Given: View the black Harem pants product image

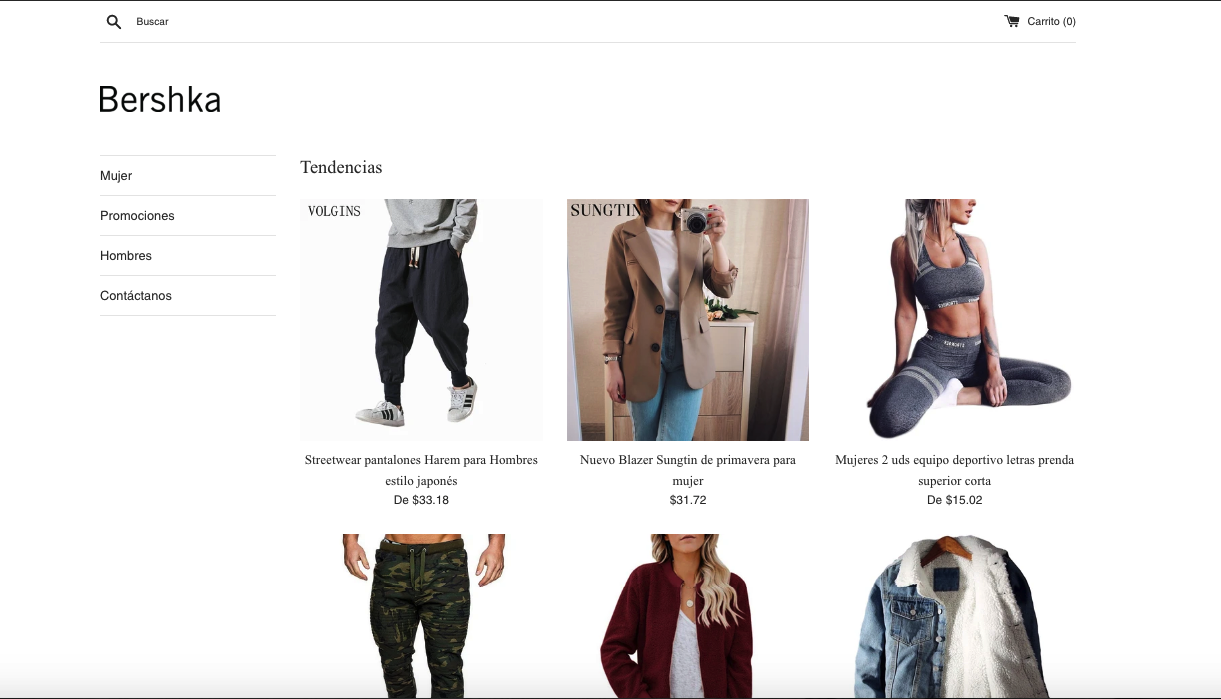Looking at the screenshot, I should point(421,320).
